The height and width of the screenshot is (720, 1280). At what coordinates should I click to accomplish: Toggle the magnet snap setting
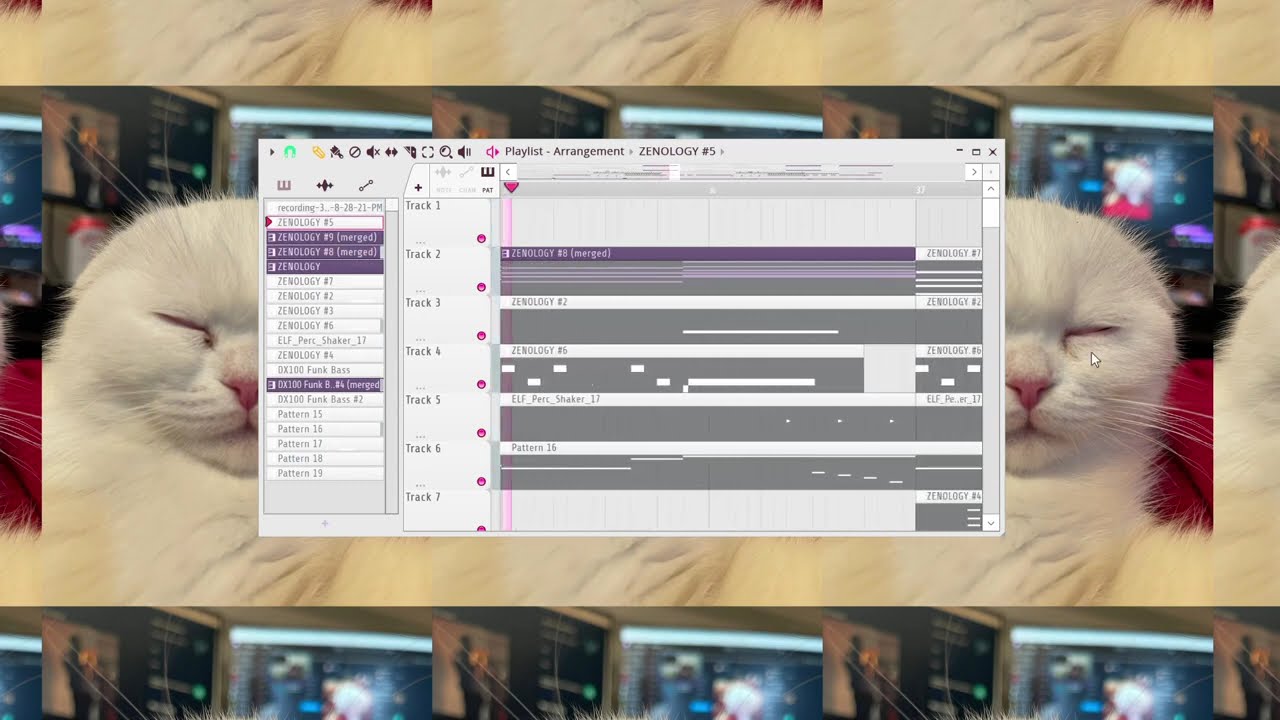290,152
